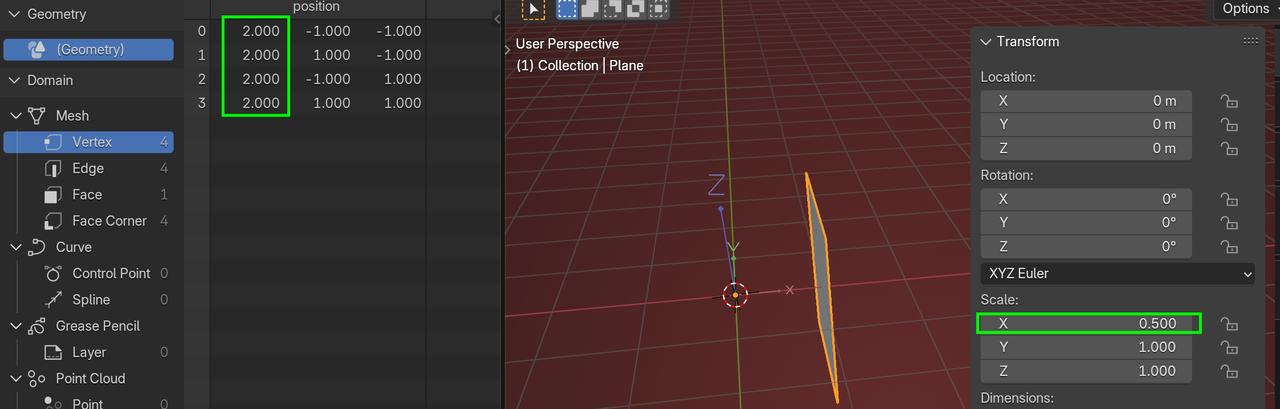Lock the Location Z value

click(x=1228, y=149)
